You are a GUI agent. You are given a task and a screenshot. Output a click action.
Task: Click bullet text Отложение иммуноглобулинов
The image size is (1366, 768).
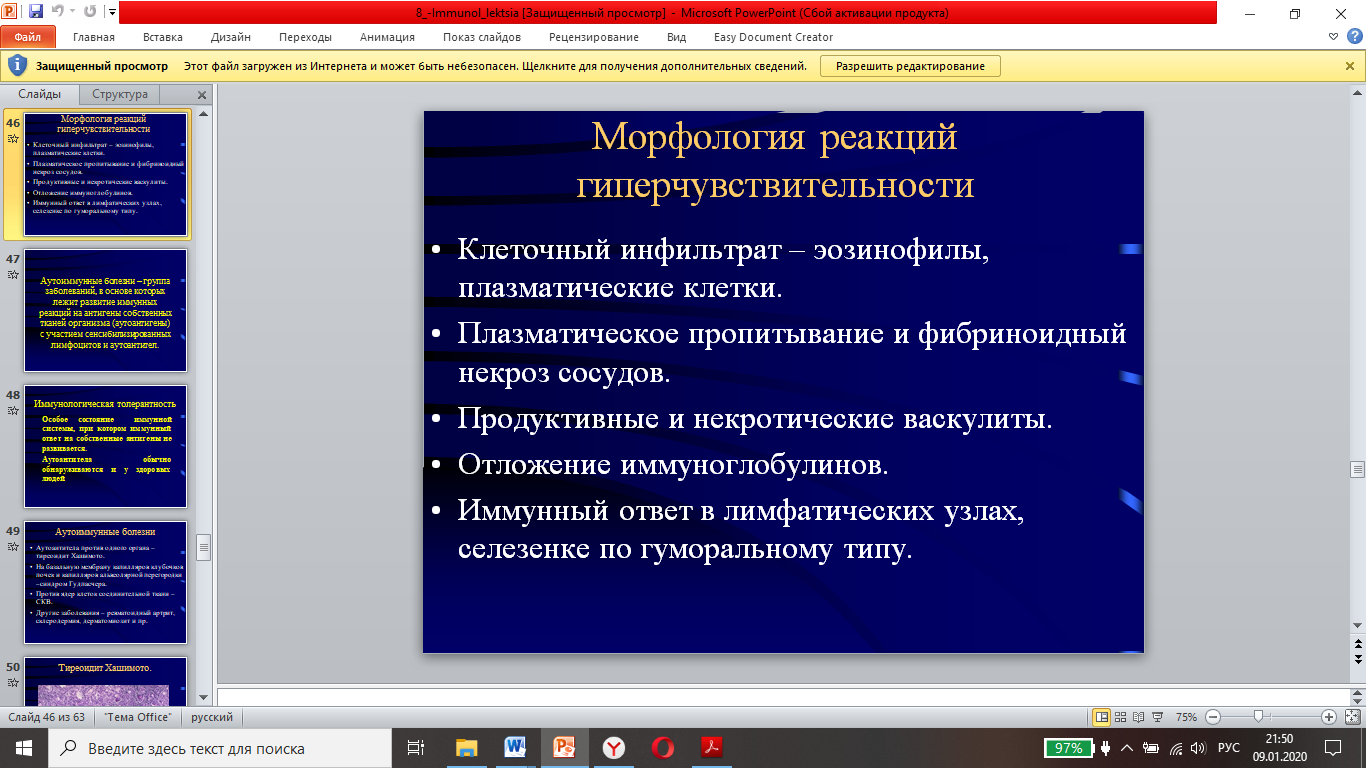click(673, 465)
